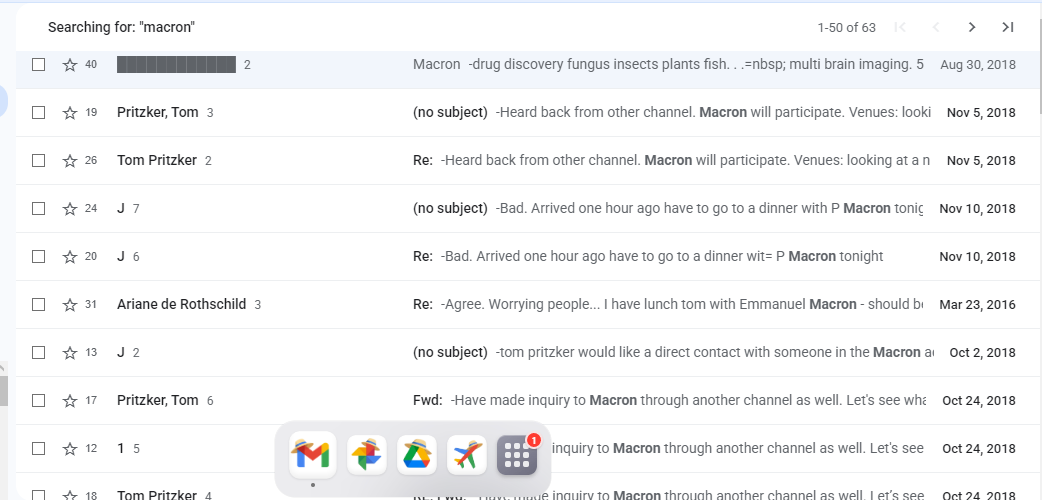Select checkbox for Pritzker, Tom Oct 24 email
Image resolution: width=1042 pixels, height=500 pixels.
39,400
